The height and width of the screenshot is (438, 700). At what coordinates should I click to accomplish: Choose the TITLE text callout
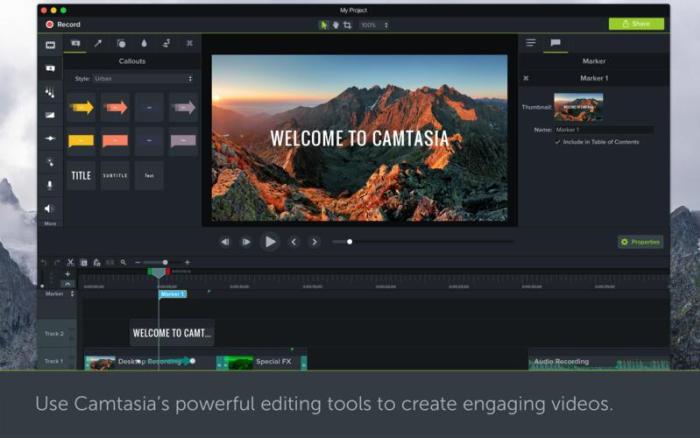pyautogui.click(x=81, y=175)
